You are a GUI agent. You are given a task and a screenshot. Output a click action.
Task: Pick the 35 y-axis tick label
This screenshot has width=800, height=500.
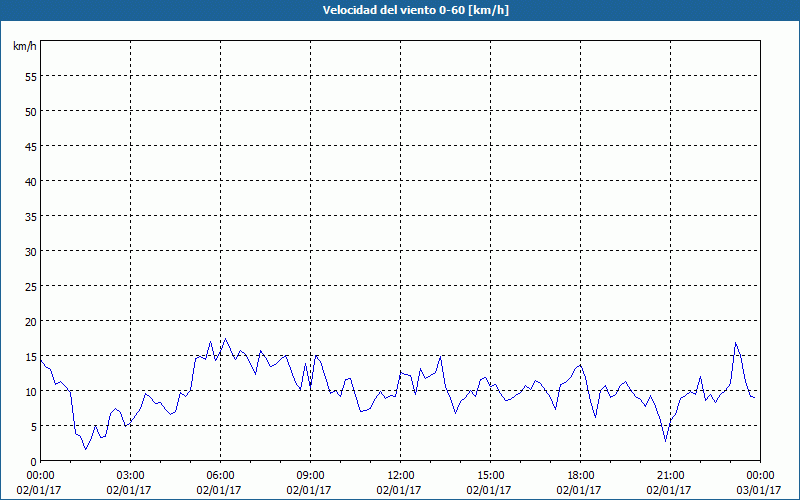31,216
